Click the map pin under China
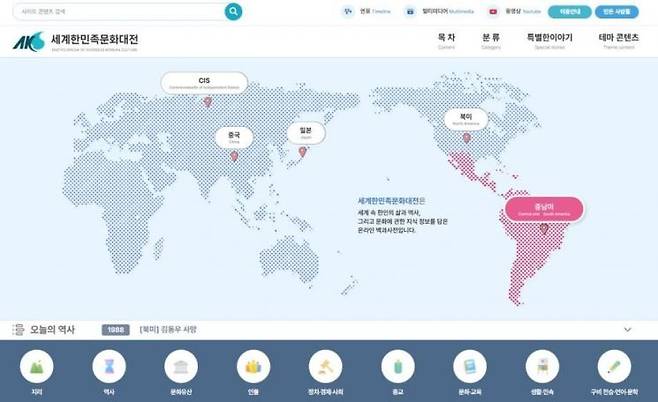The width and height of the screenshot is (658, 402). point(235,157)
